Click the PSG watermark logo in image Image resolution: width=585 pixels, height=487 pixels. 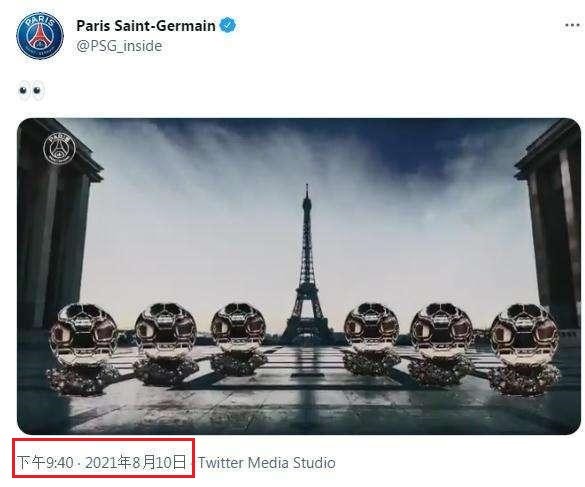click(x=59, y=148)
